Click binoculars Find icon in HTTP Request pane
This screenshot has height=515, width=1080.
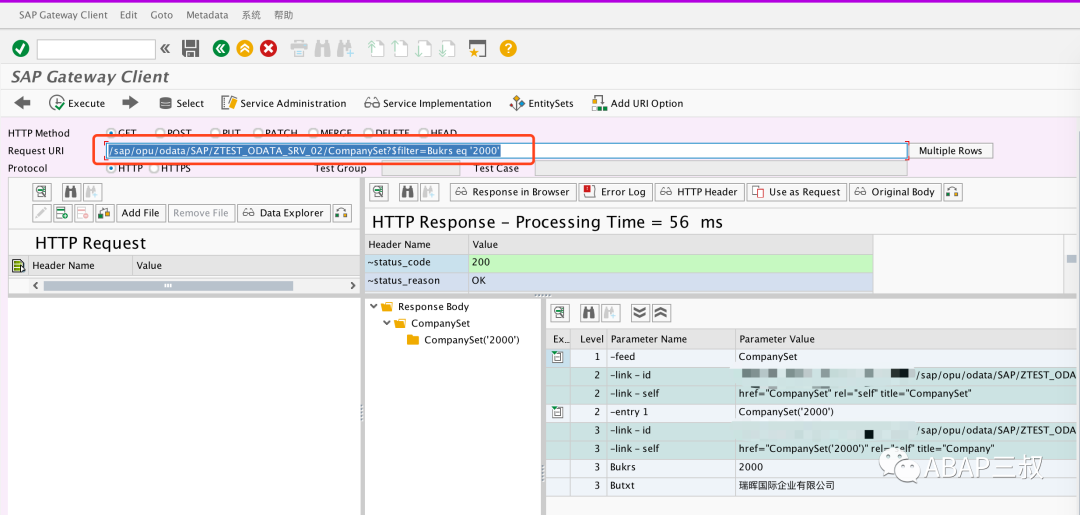coord(71,191)
